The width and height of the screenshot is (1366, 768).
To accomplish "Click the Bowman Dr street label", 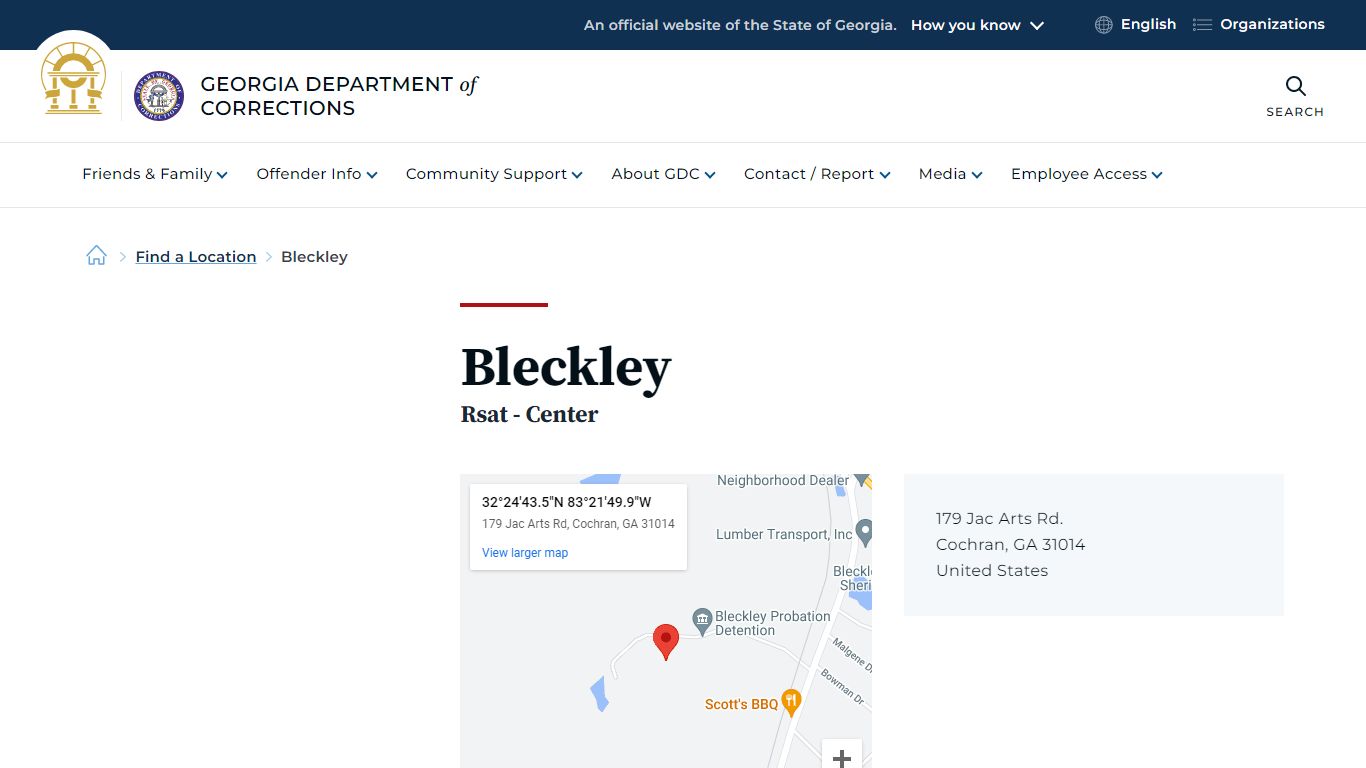I will pos(842,685).
